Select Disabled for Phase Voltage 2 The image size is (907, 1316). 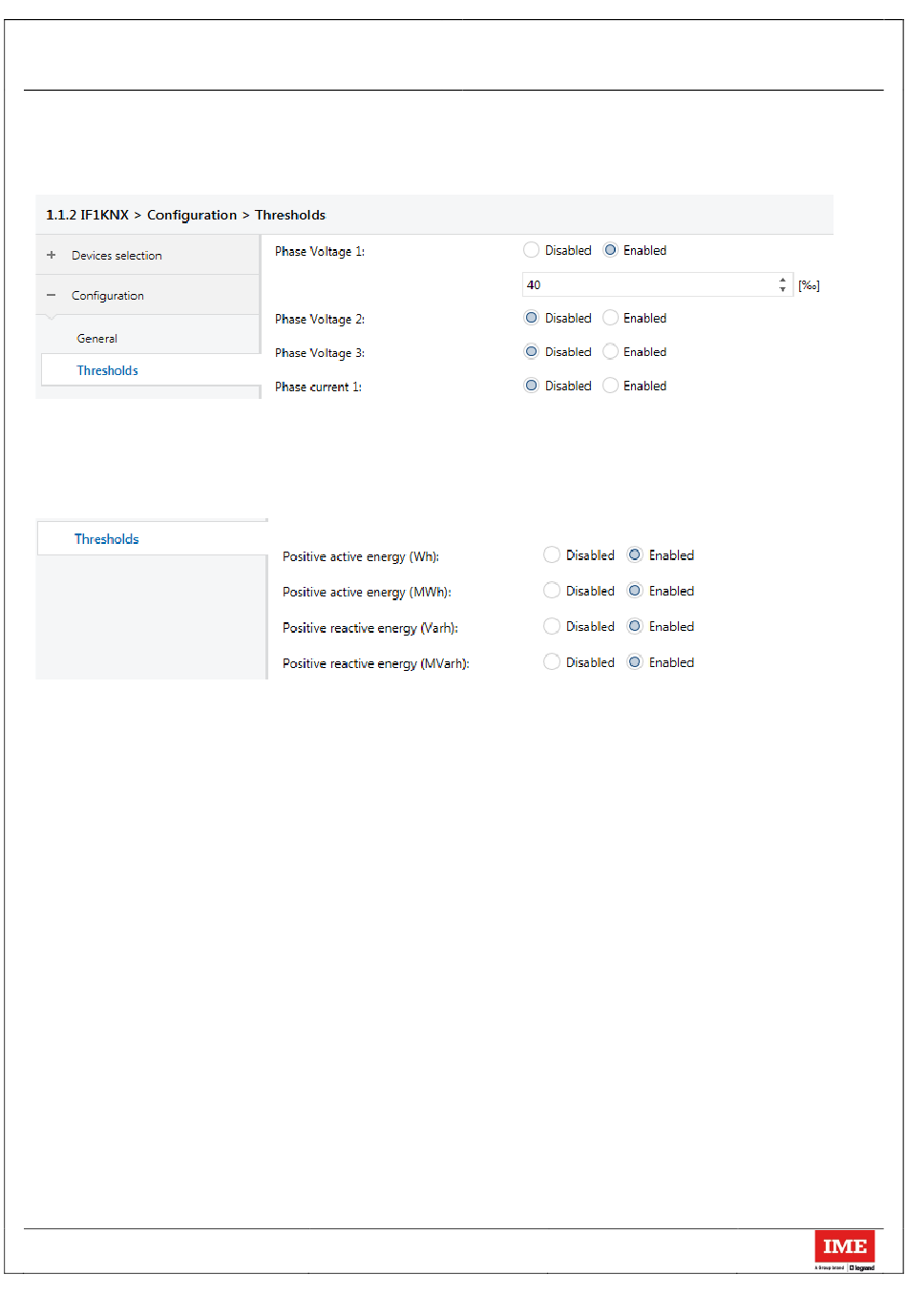(x=532, y=319)
